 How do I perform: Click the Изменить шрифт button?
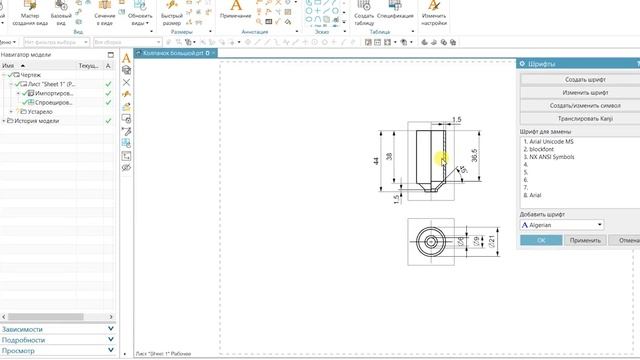pos(585,93)
